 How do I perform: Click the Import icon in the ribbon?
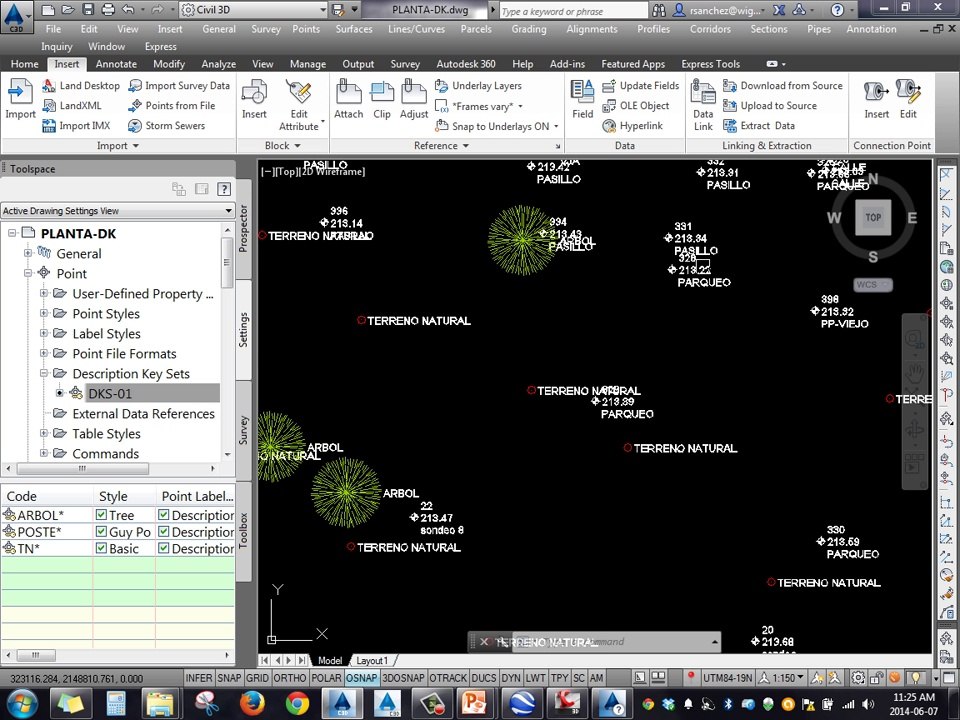coord(20,99)
